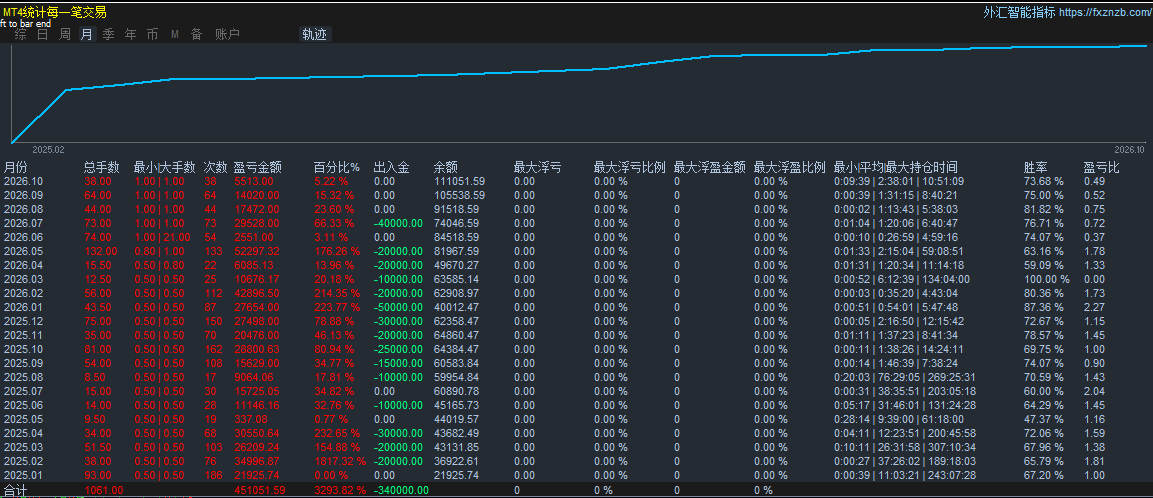Select the 2026.09 month row

pyautogui.click(x=576, y=195)
